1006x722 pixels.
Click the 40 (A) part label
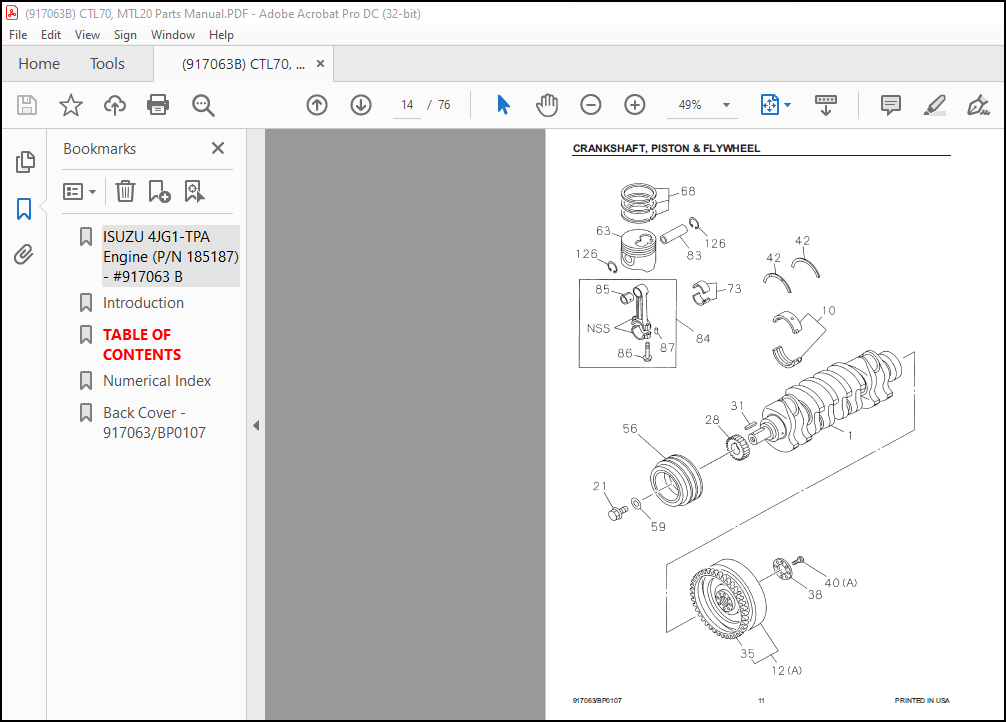840,583
